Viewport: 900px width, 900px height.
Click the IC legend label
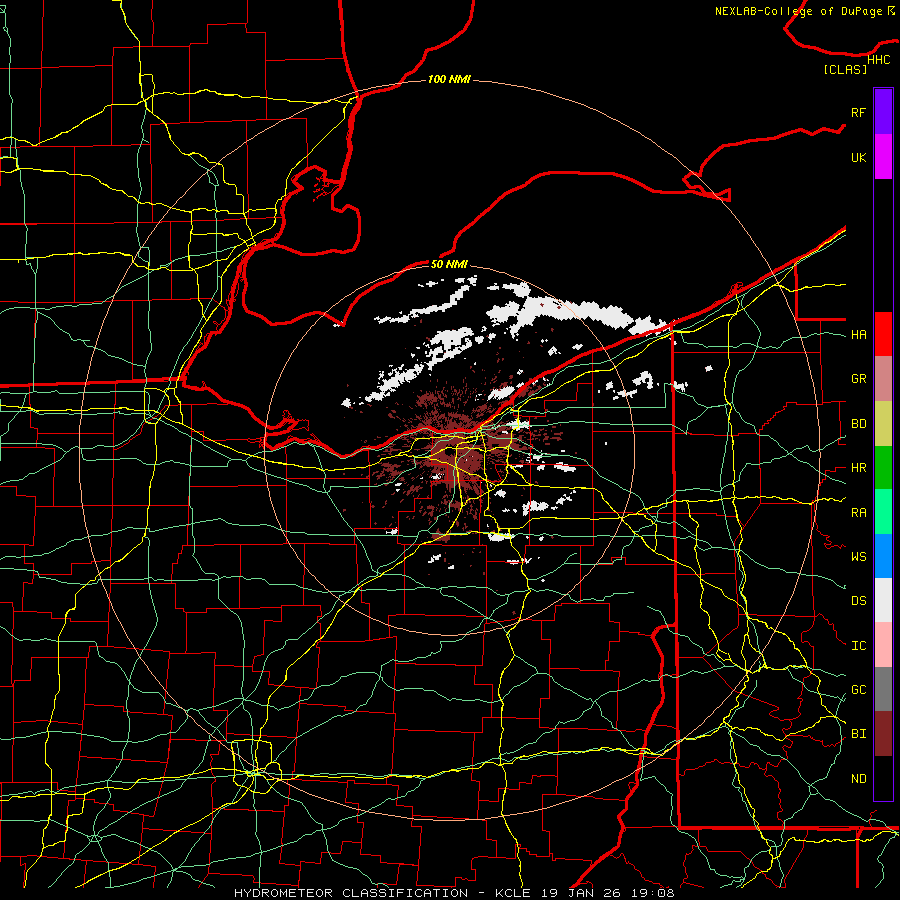click(858, 646)
